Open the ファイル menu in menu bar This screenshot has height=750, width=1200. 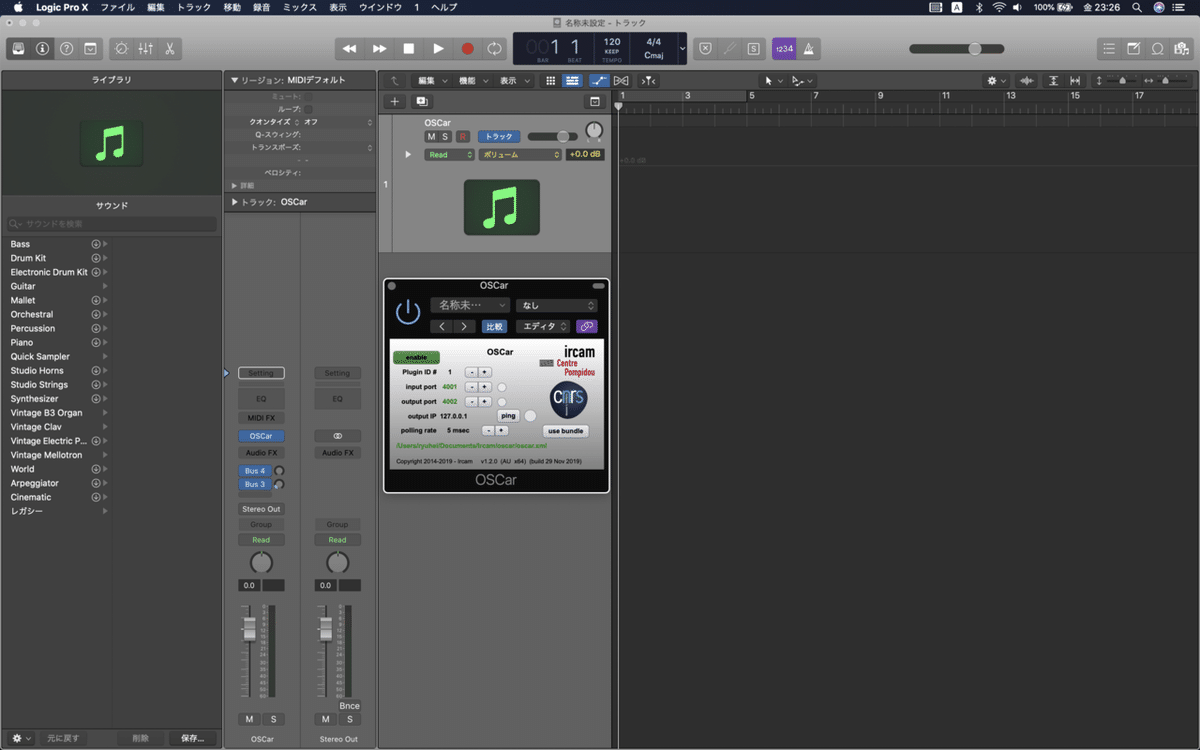118,7
